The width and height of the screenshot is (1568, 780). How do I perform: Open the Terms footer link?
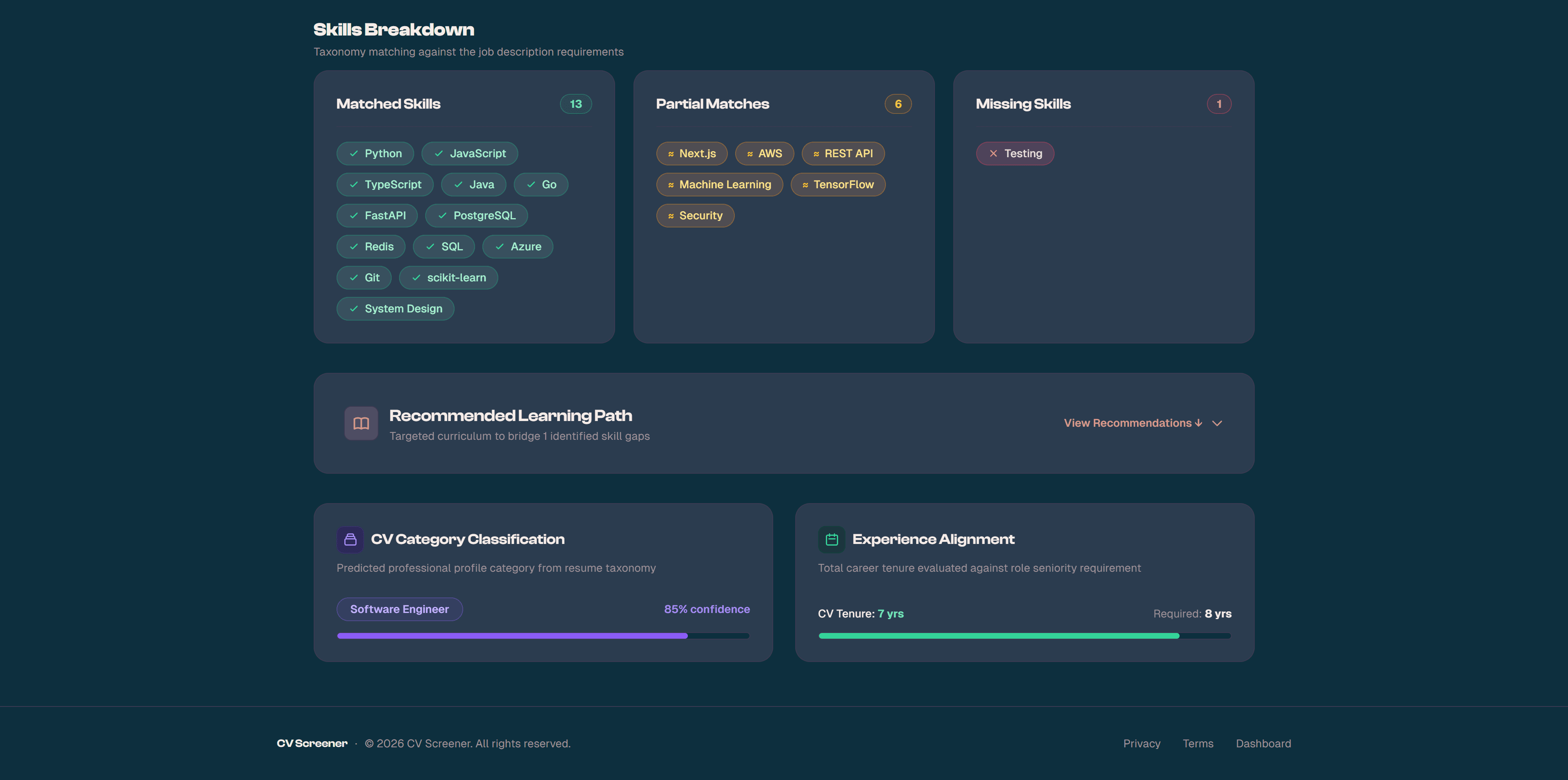point(1197,744)
